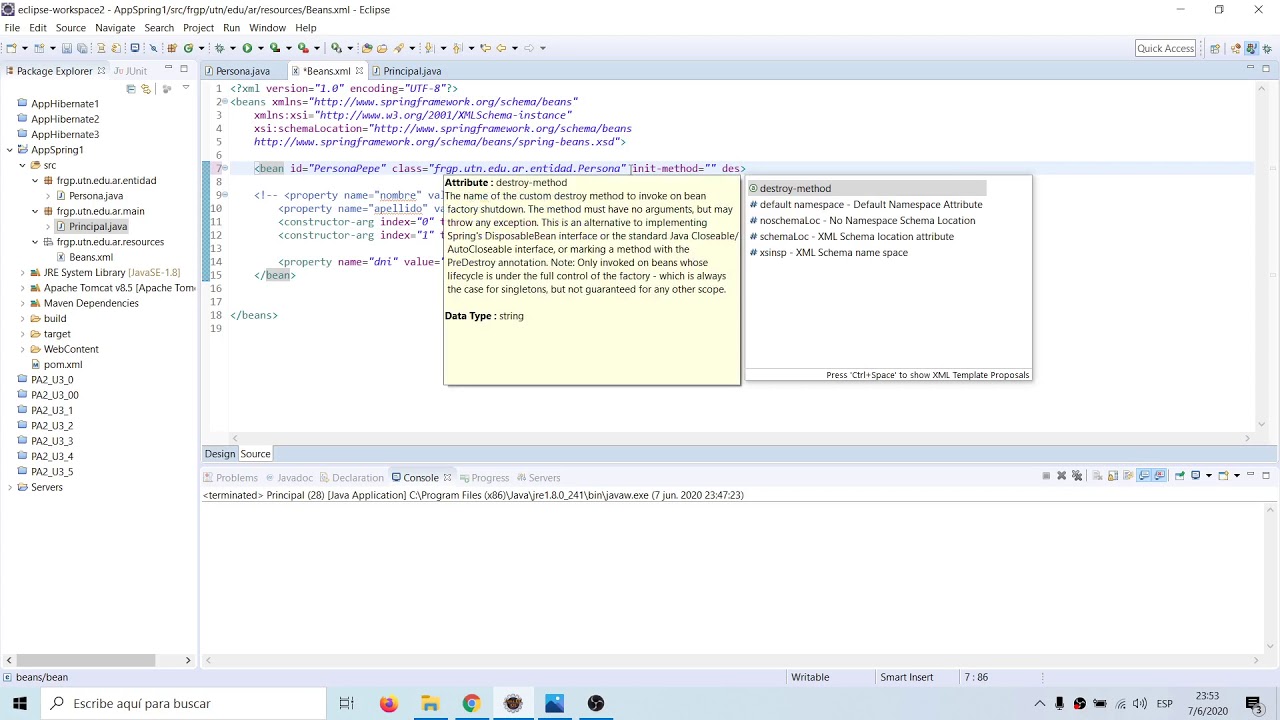Select the noschemaLoc proposal
This screenshot has height=720, width=1280.
(x=862, y=221)
